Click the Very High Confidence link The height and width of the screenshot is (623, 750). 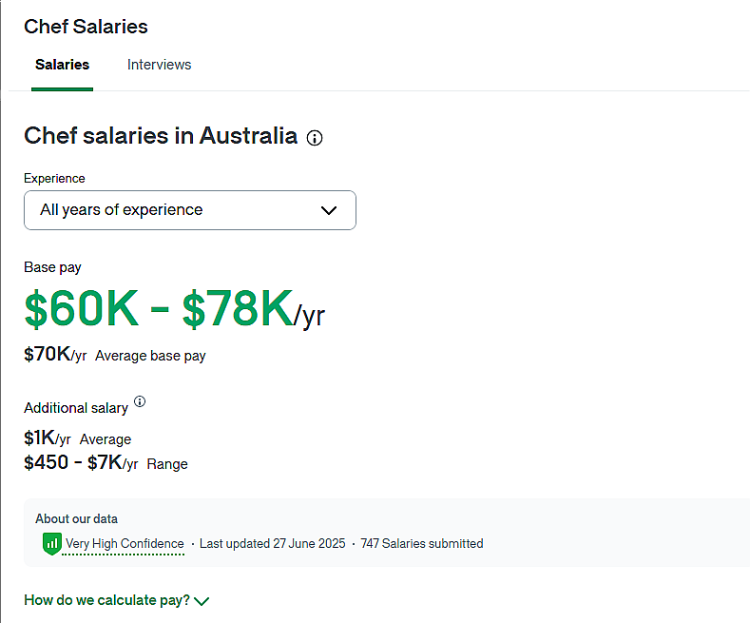[124, 544]
